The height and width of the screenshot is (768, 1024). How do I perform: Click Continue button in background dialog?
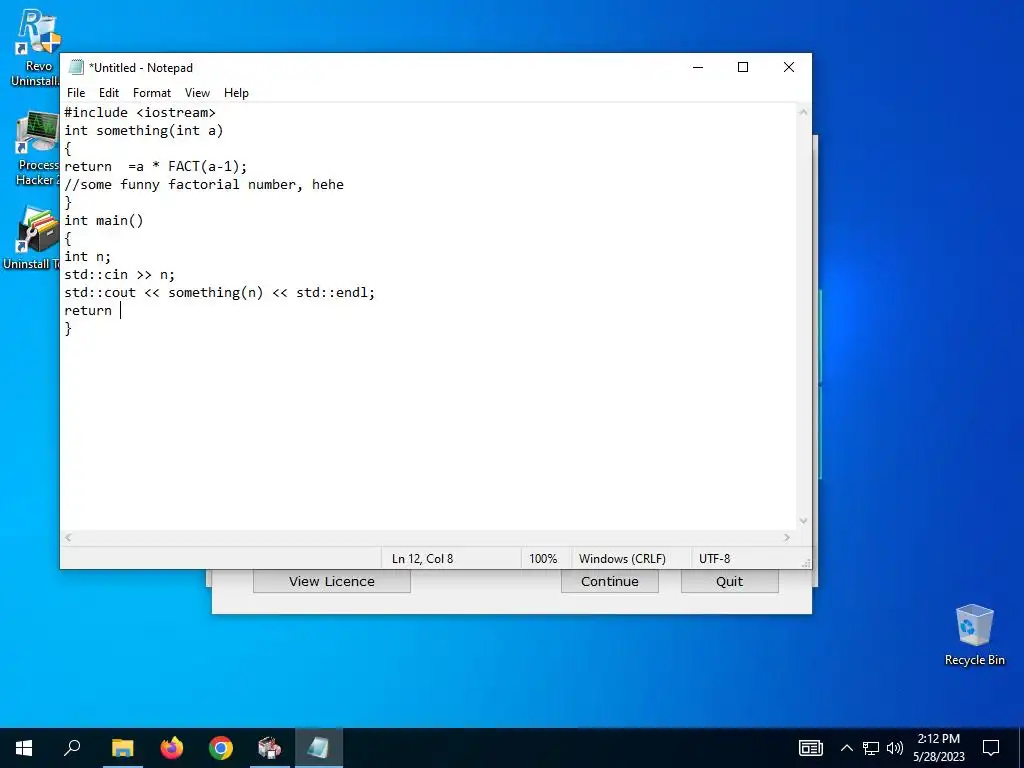pos(609,581)
